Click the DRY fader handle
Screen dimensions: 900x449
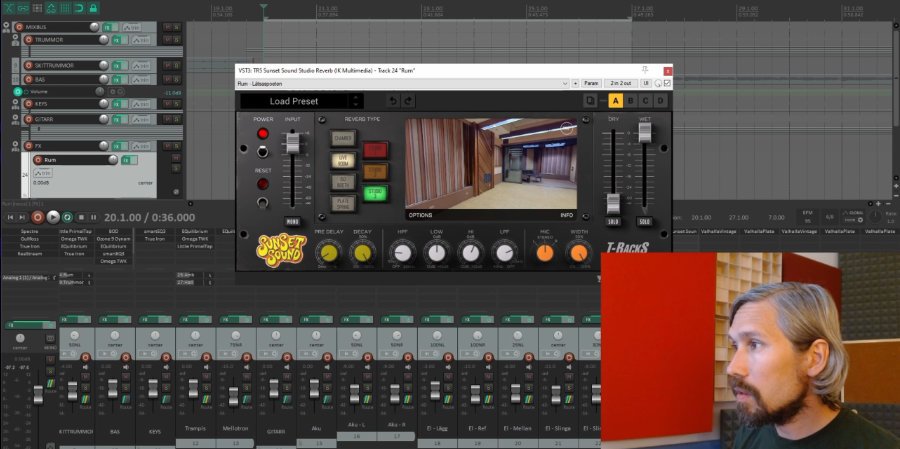[x=613, y=204]
